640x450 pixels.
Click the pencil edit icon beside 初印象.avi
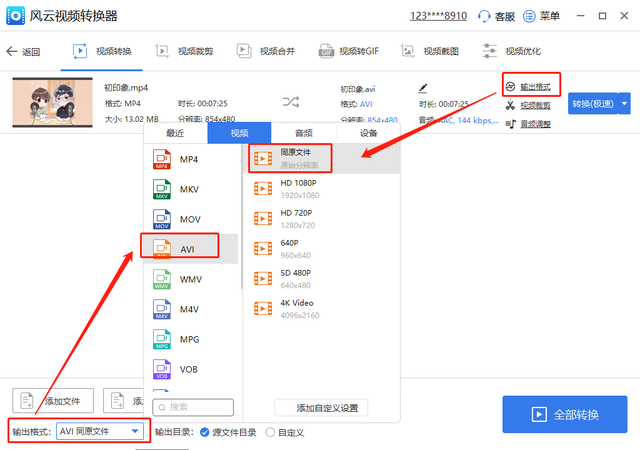[423, 87]
